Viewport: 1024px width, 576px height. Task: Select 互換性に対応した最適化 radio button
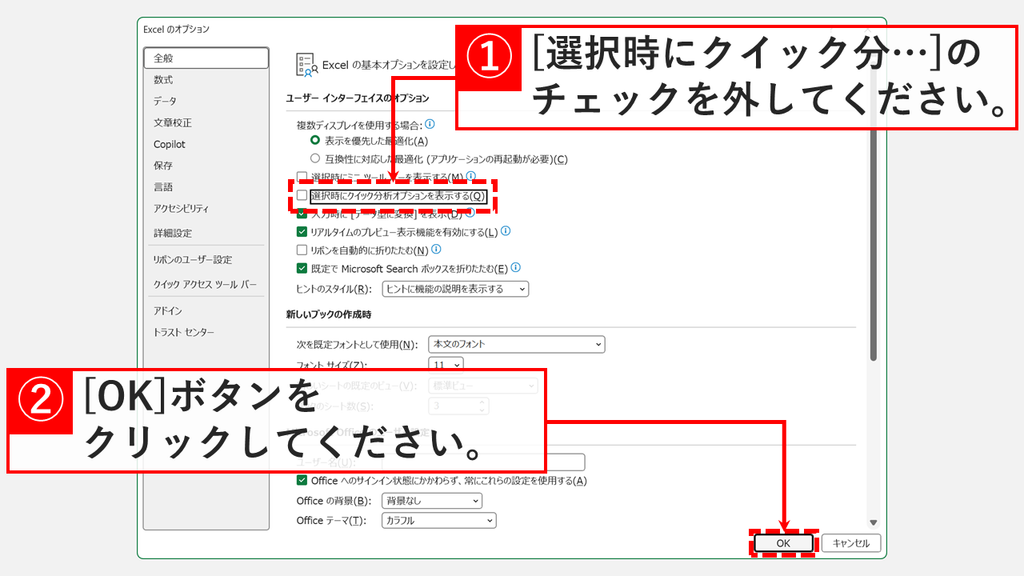click(315, 158)
